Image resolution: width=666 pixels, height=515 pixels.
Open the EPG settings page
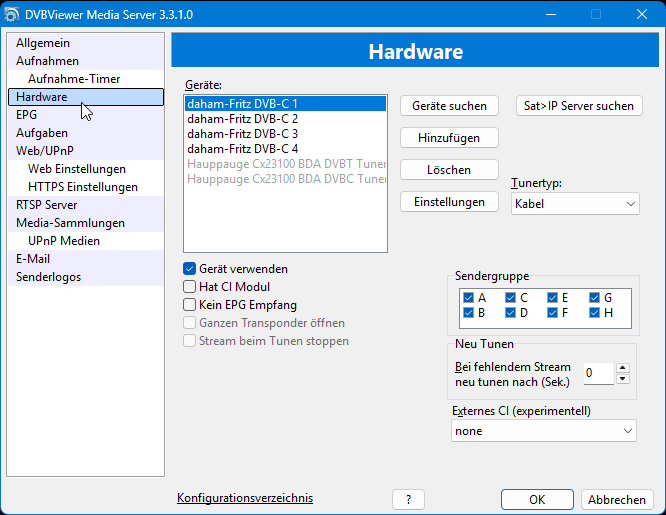pos(27,115)
